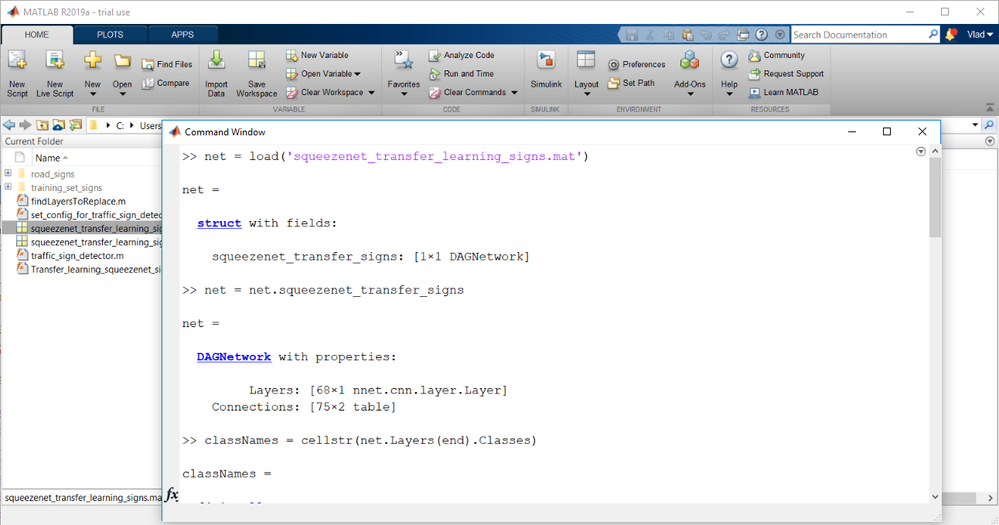Click Compare files
Viewport: 999px width, 525px height.
click(x=166, y=83)
